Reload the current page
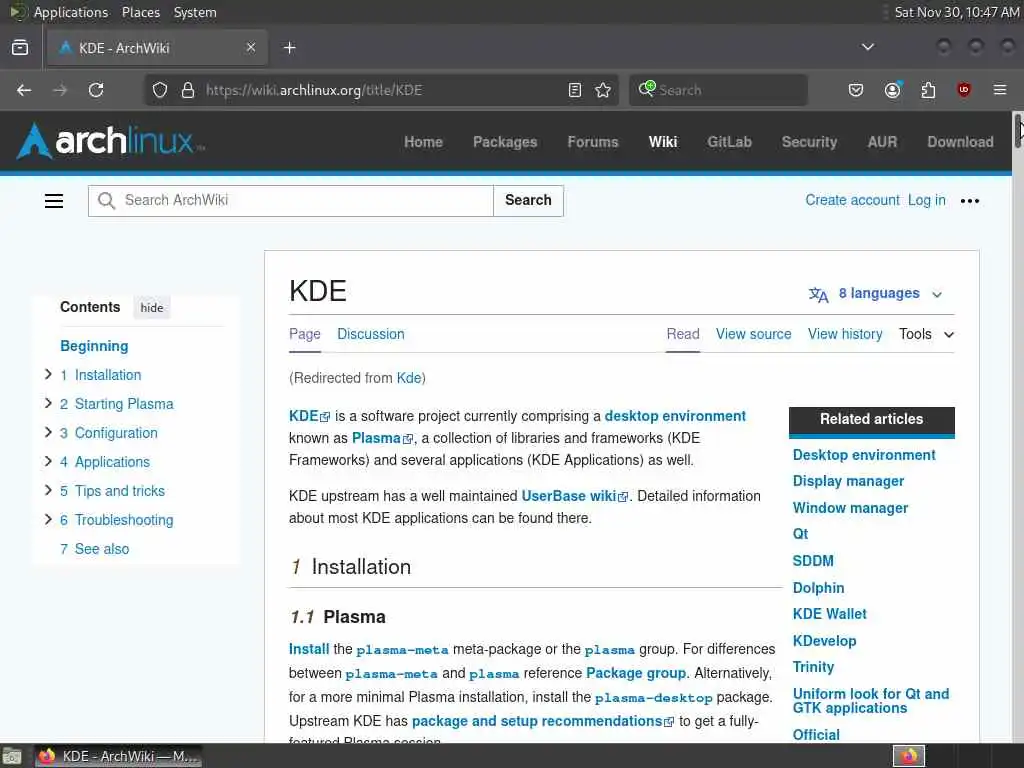The image size is (1024, 768). (96, 90)
